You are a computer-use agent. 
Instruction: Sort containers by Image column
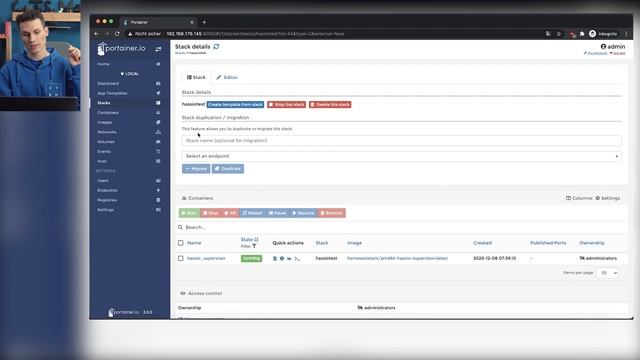click(x=354, y=243)
